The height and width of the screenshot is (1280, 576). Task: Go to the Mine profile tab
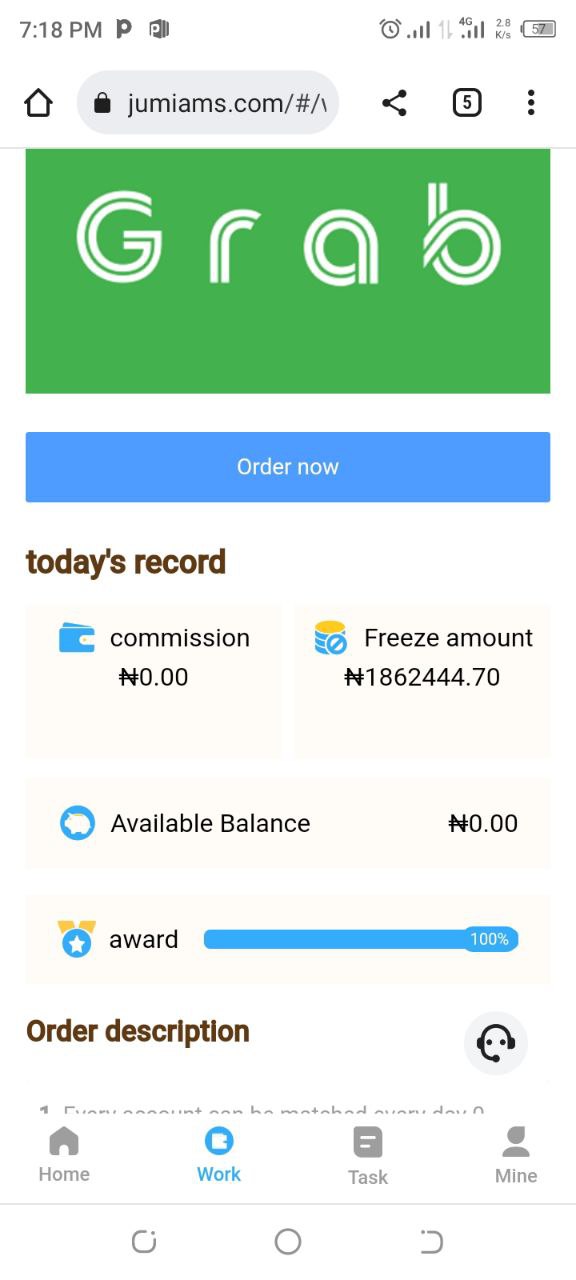point(516,1155)
